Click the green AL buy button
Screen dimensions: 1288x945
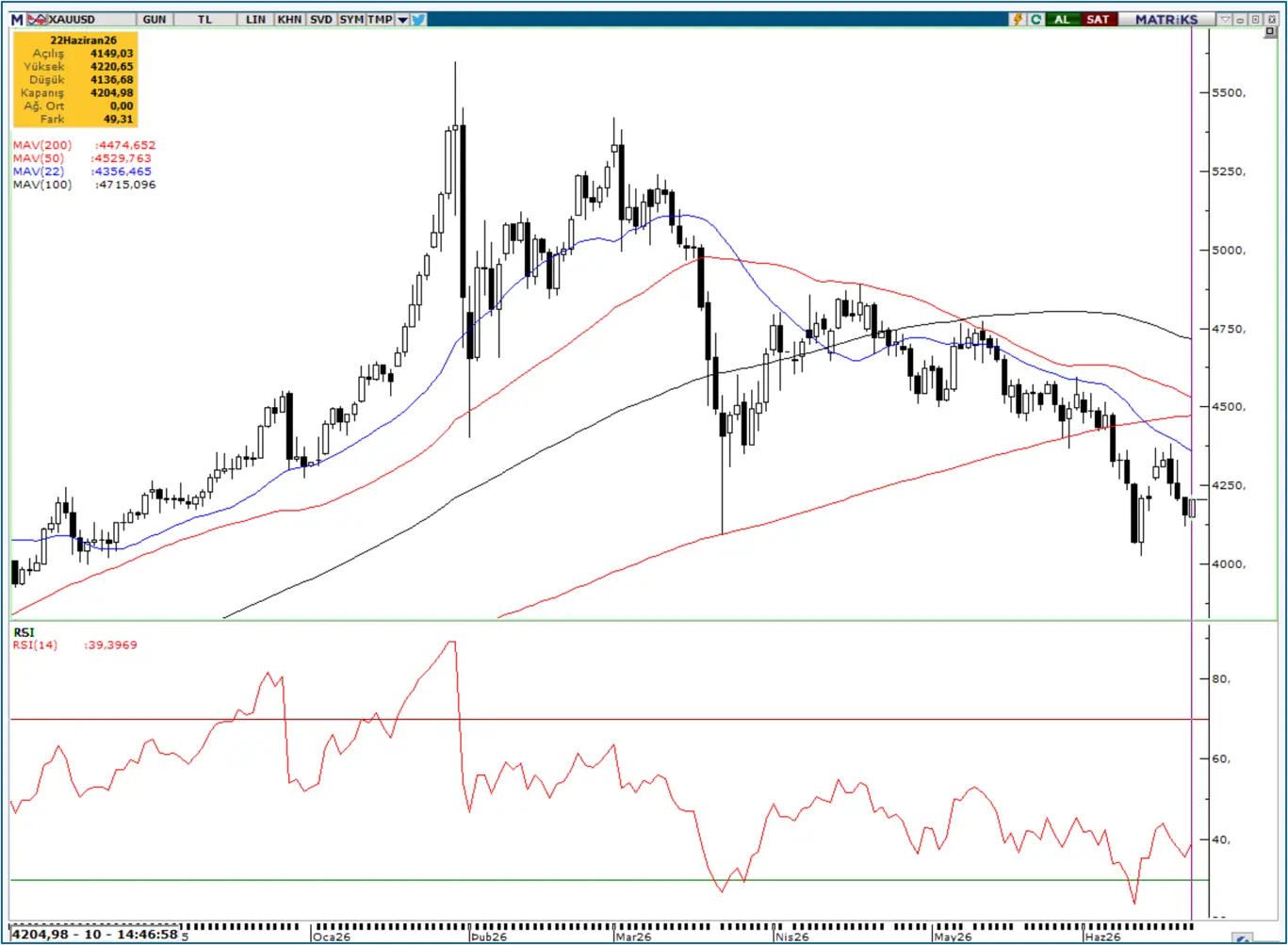(x=1063, y=19)
